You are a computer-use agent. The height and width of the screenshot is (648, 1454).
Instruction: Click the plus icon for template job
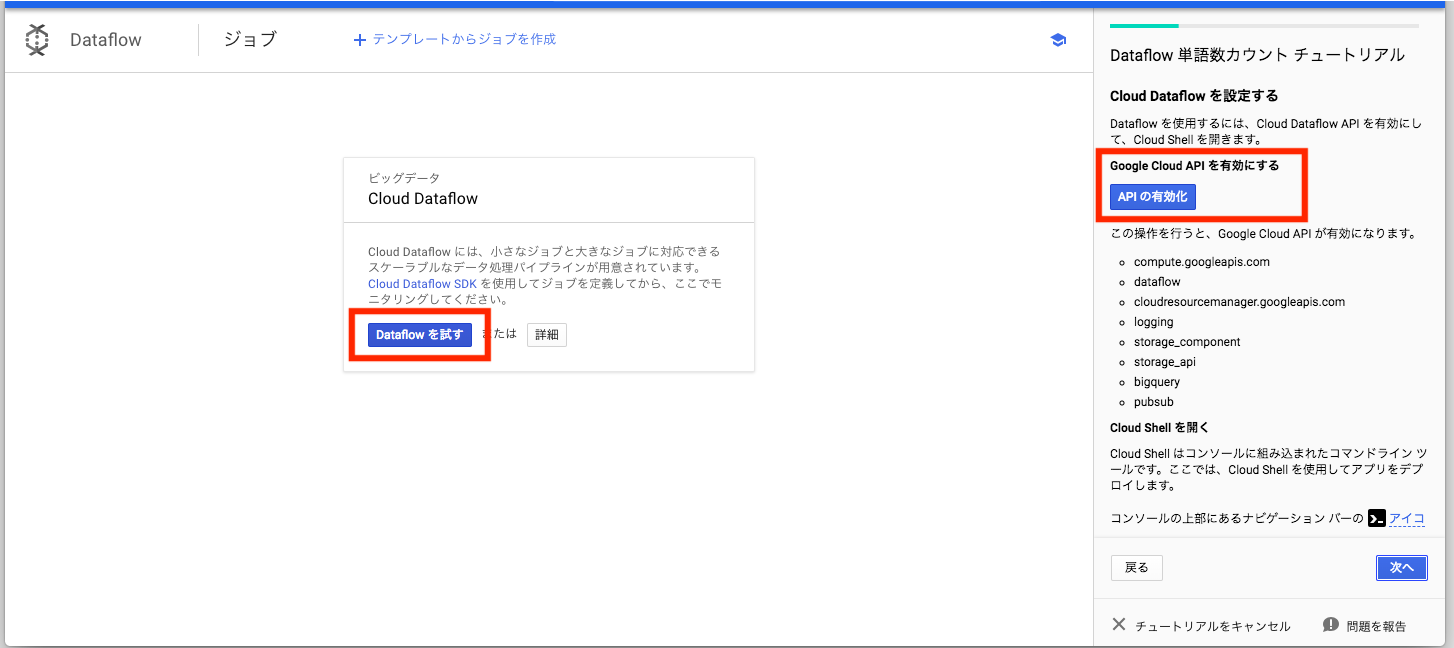click(x=360, y=40)
